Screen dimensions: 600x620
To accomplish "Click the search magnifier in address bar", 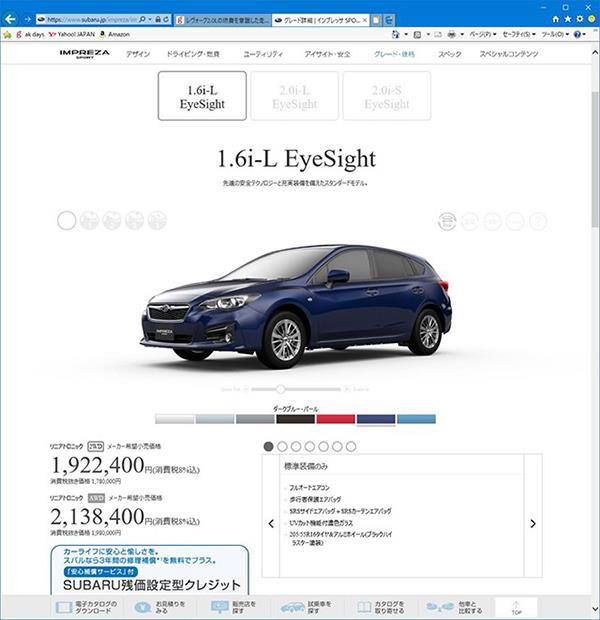I will (x=142, y=19).
